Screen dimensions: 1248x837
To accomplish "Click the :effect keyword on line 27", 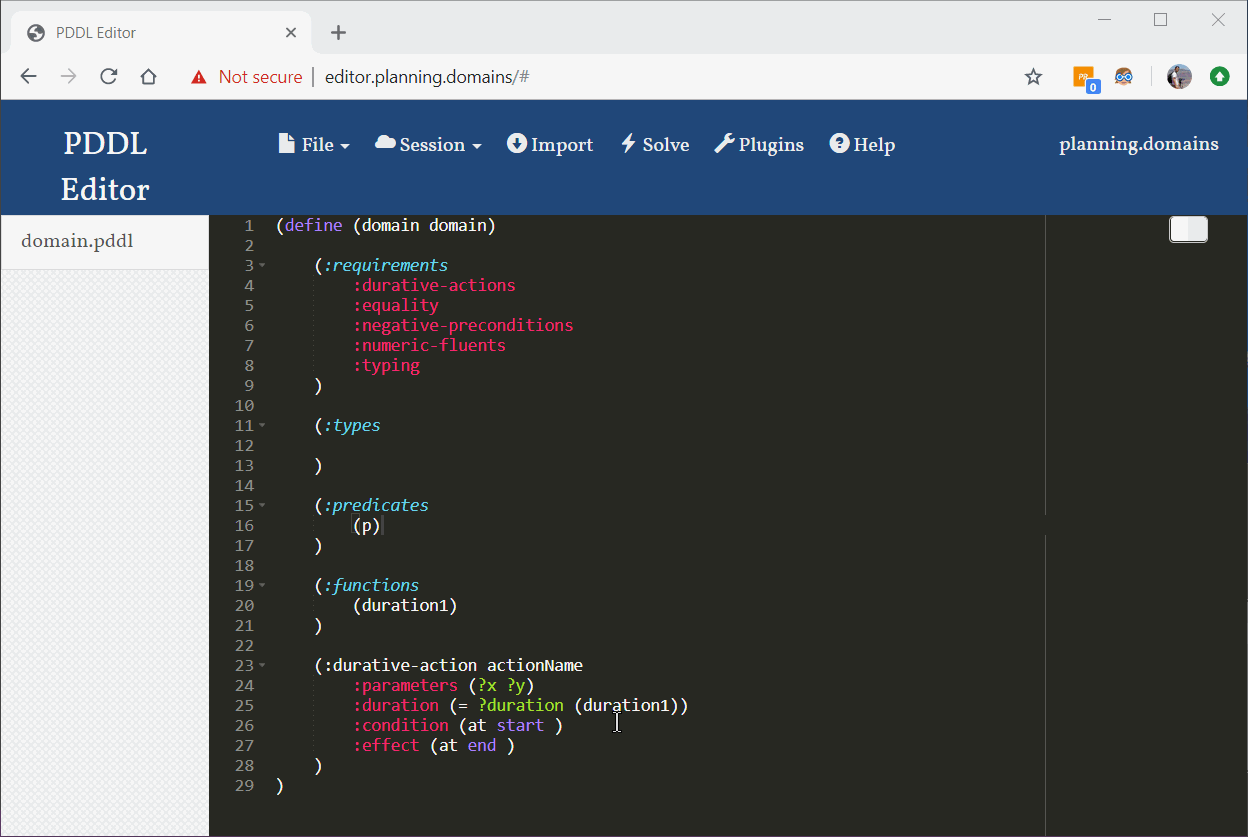I will (x=386, y=745).
